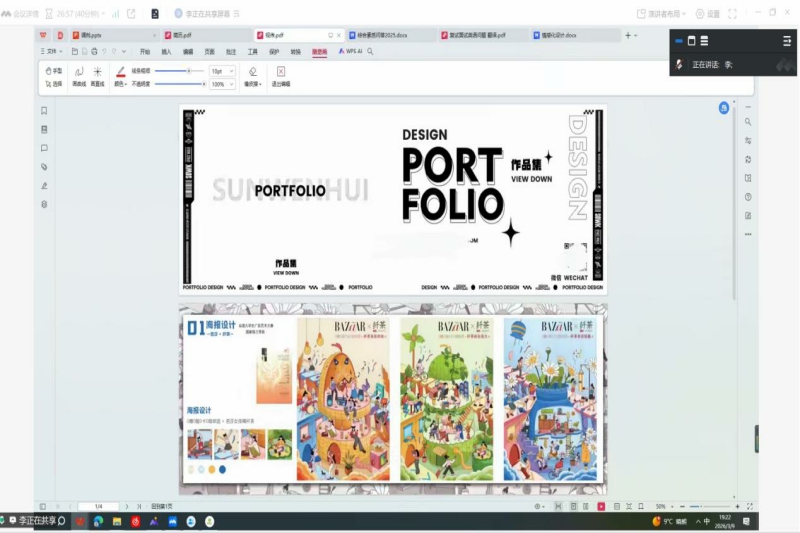
Task: Open the comments panel in left sidebar
Action: click(44, 148)
